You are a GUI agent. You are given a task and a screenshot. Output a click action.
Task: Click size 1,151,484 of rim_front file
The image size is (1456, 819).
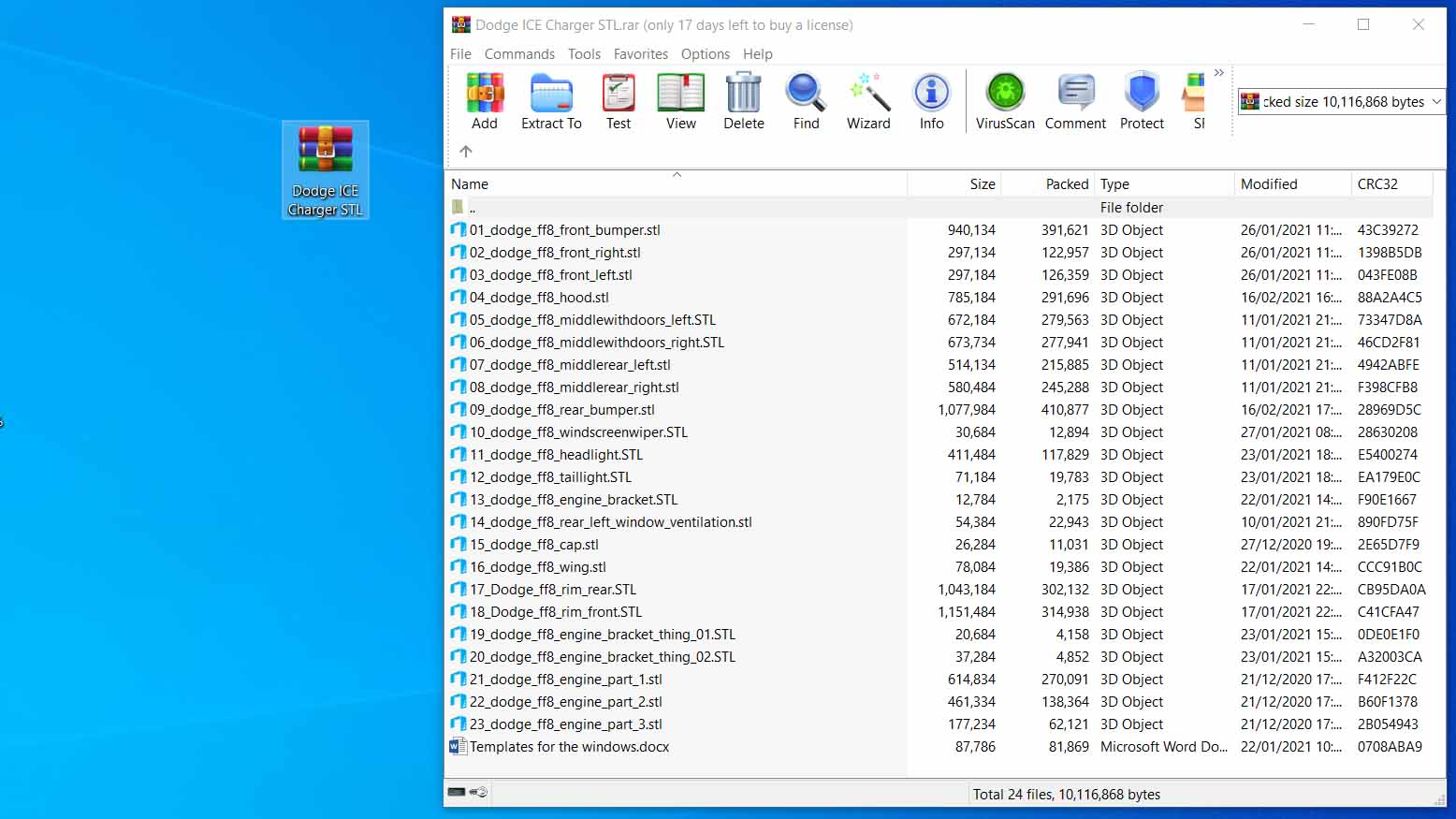click(x=967, y=612)
